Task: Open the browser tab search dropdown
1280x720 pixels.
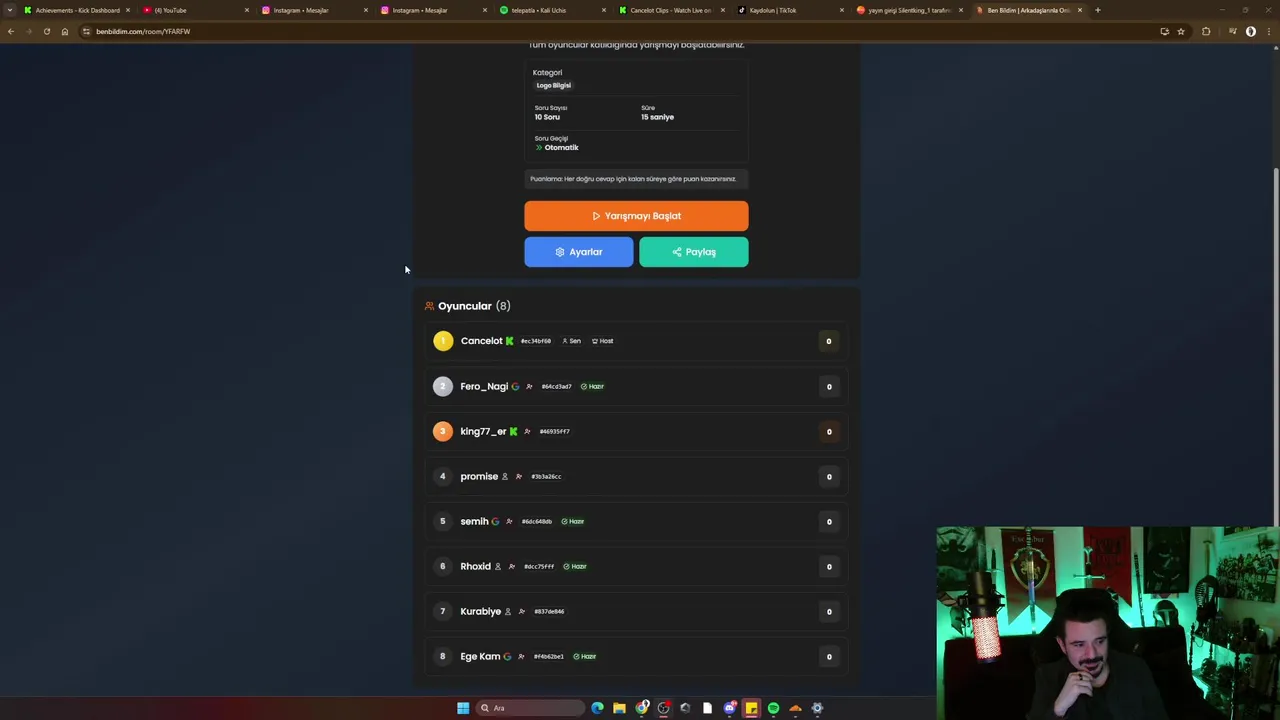Action: tap(10, 10)
